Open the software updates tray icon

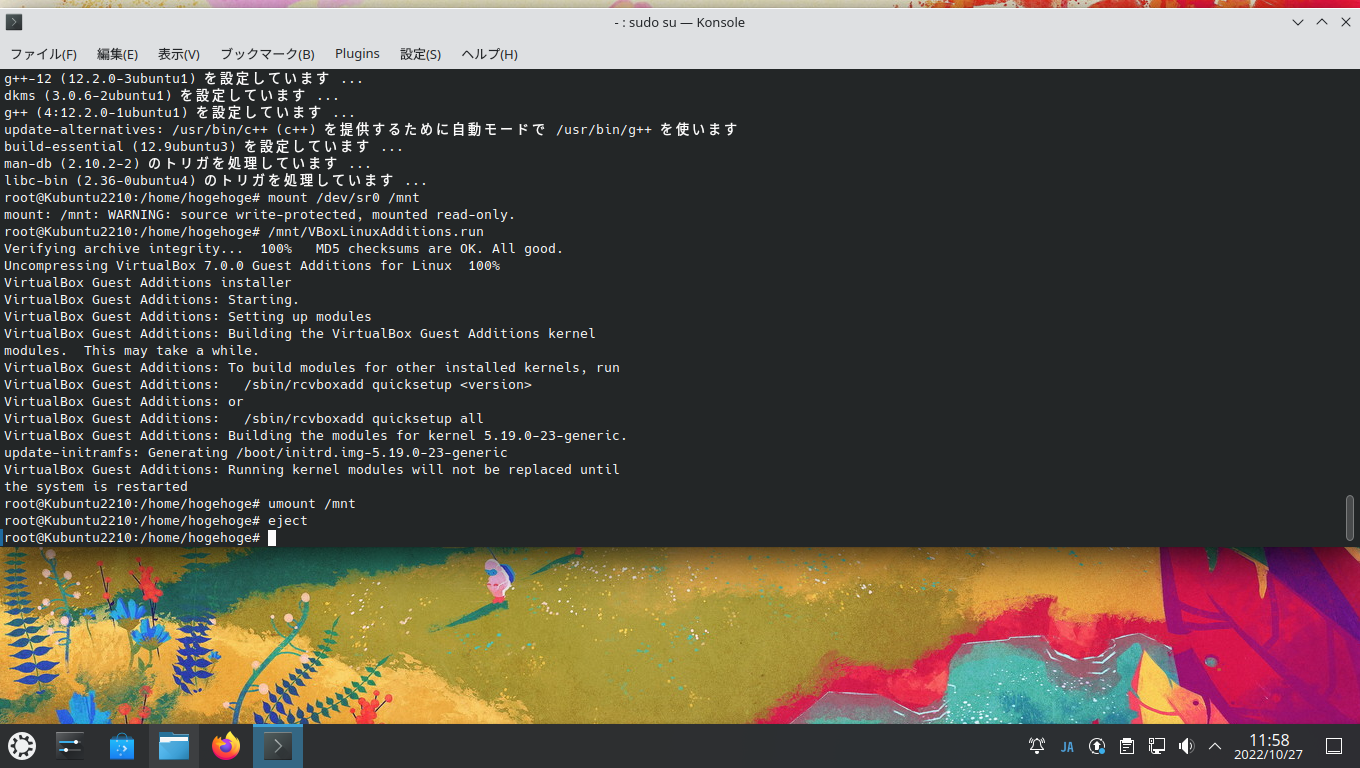pos(1097,746)
